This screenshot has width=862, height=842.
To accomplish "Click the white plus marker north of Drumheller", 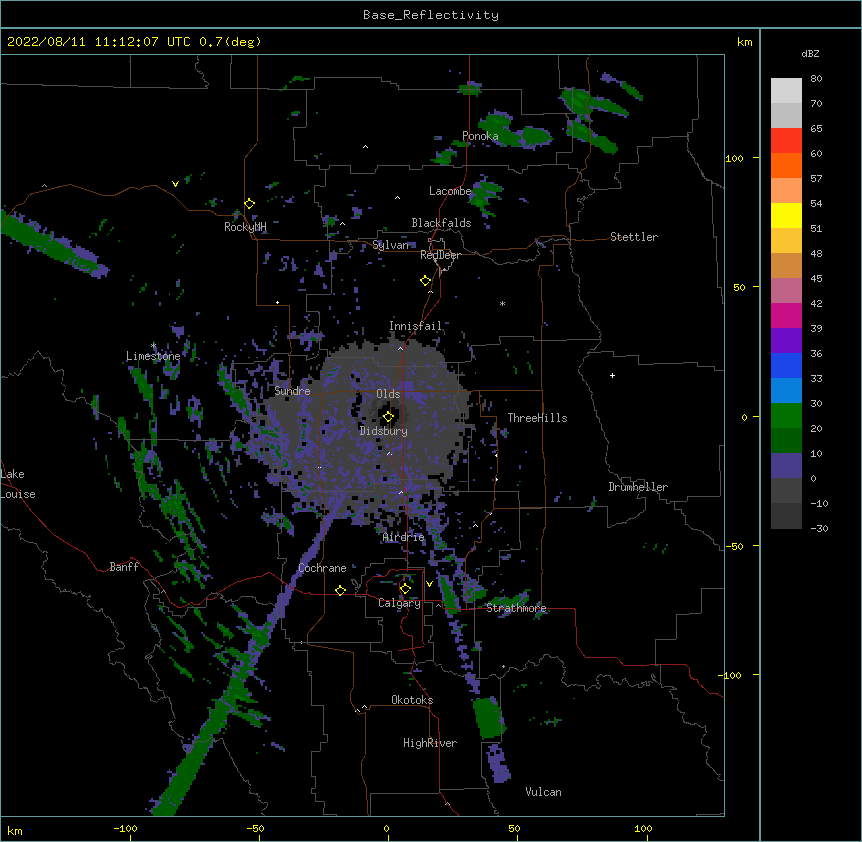I will pos(612,375).
